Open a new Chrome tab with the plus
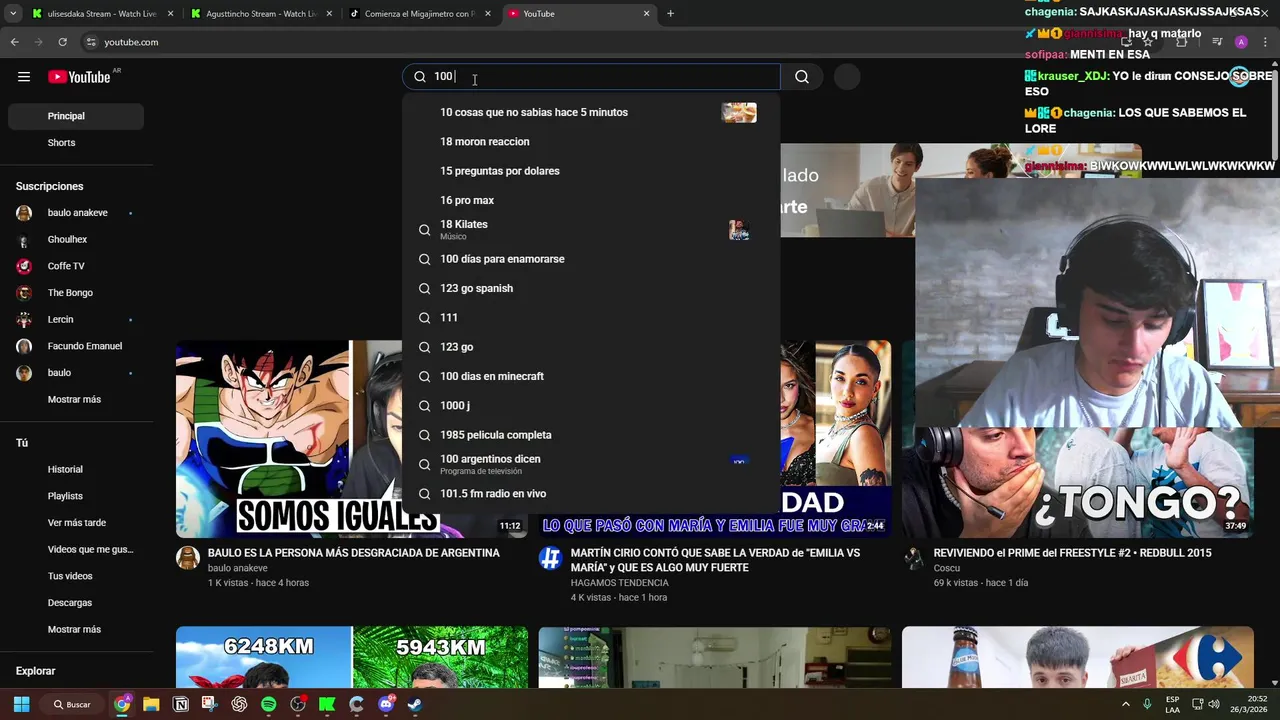Image resolution: width=1280 pixels, height=720 pixels. [670, 14]
